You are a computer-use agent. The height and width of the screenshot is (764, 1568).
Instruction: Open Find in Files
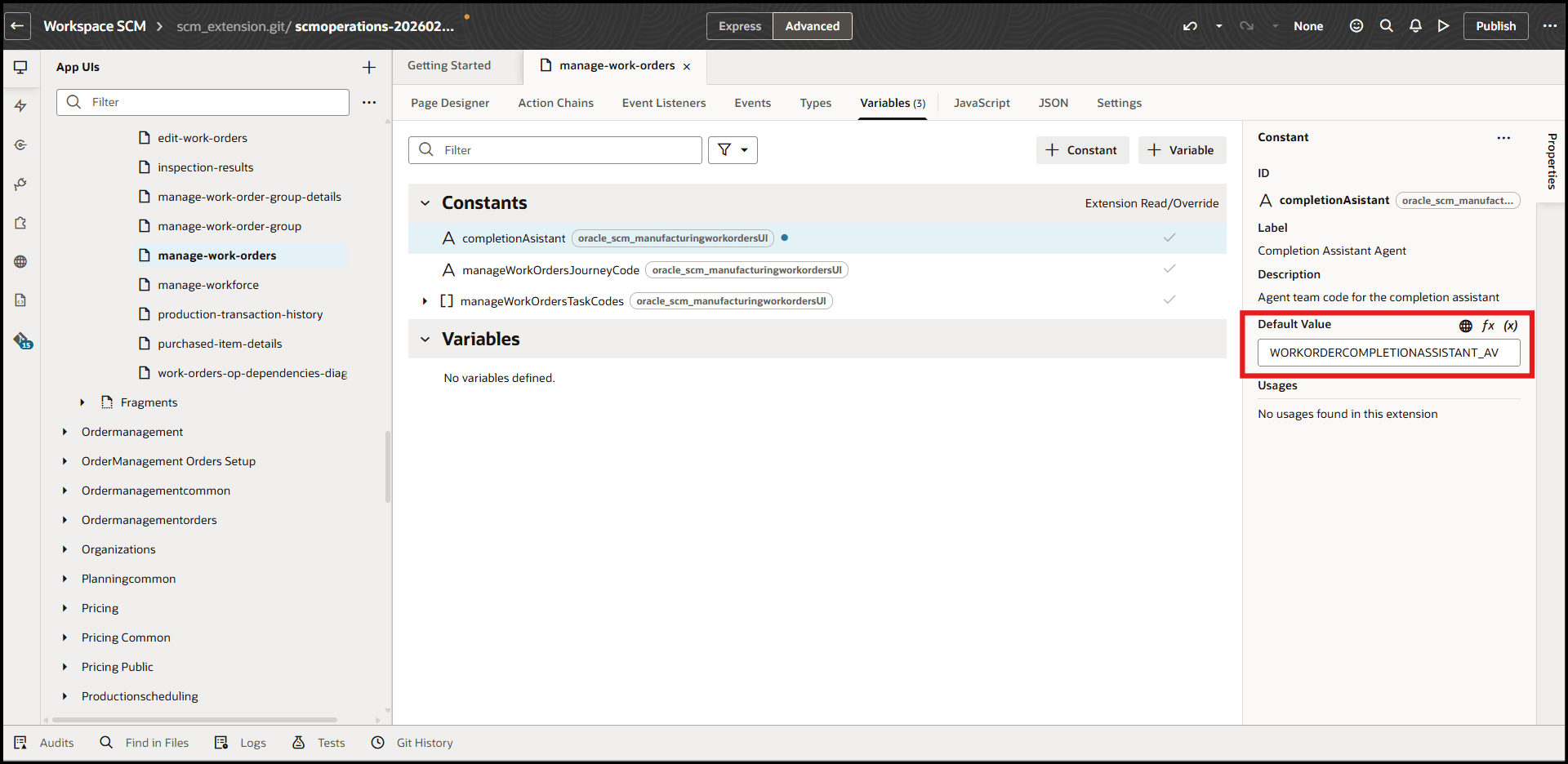(145, 743)
